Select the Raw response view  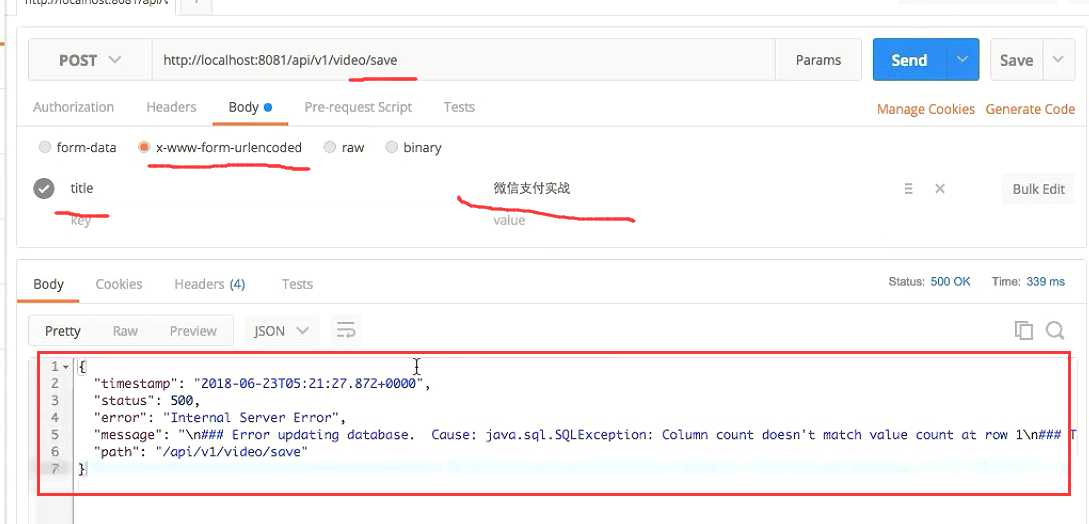(125, 331)
